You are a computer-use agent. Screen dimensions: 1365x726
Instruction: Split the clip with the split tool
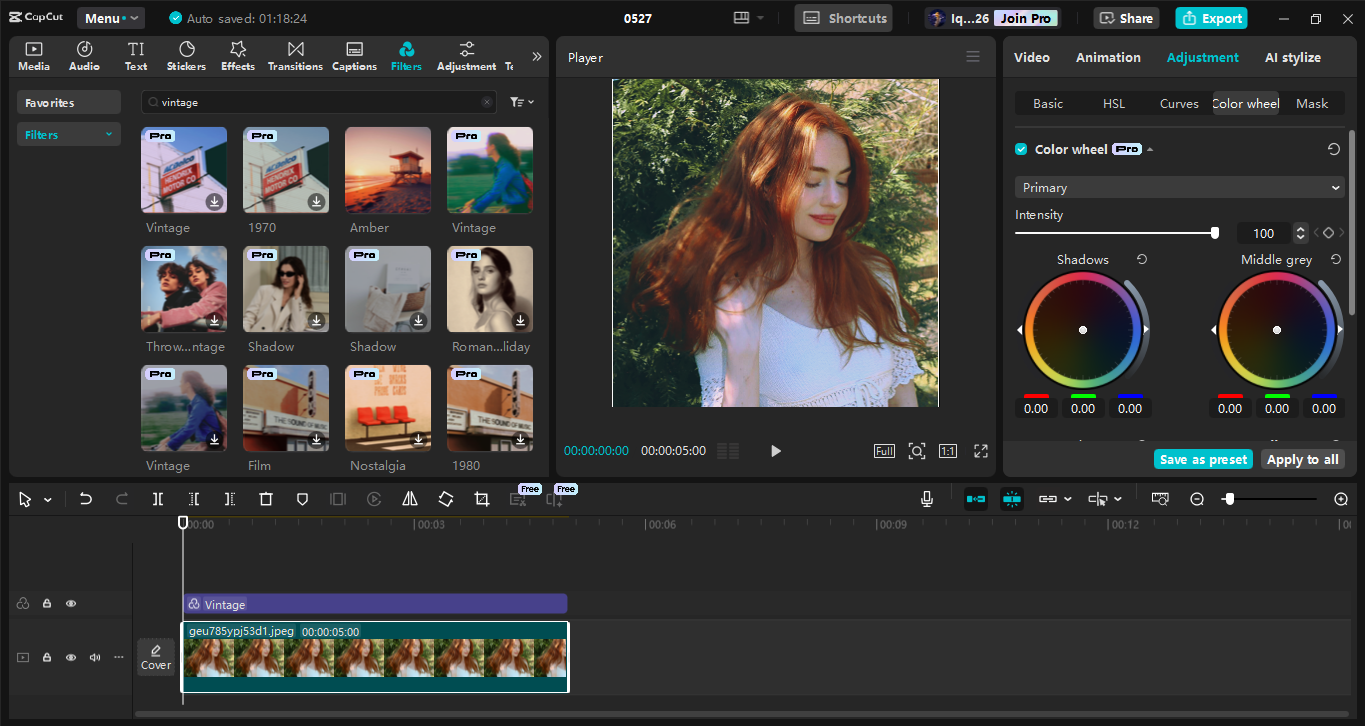pyautogui.click(x=157, y=498)
